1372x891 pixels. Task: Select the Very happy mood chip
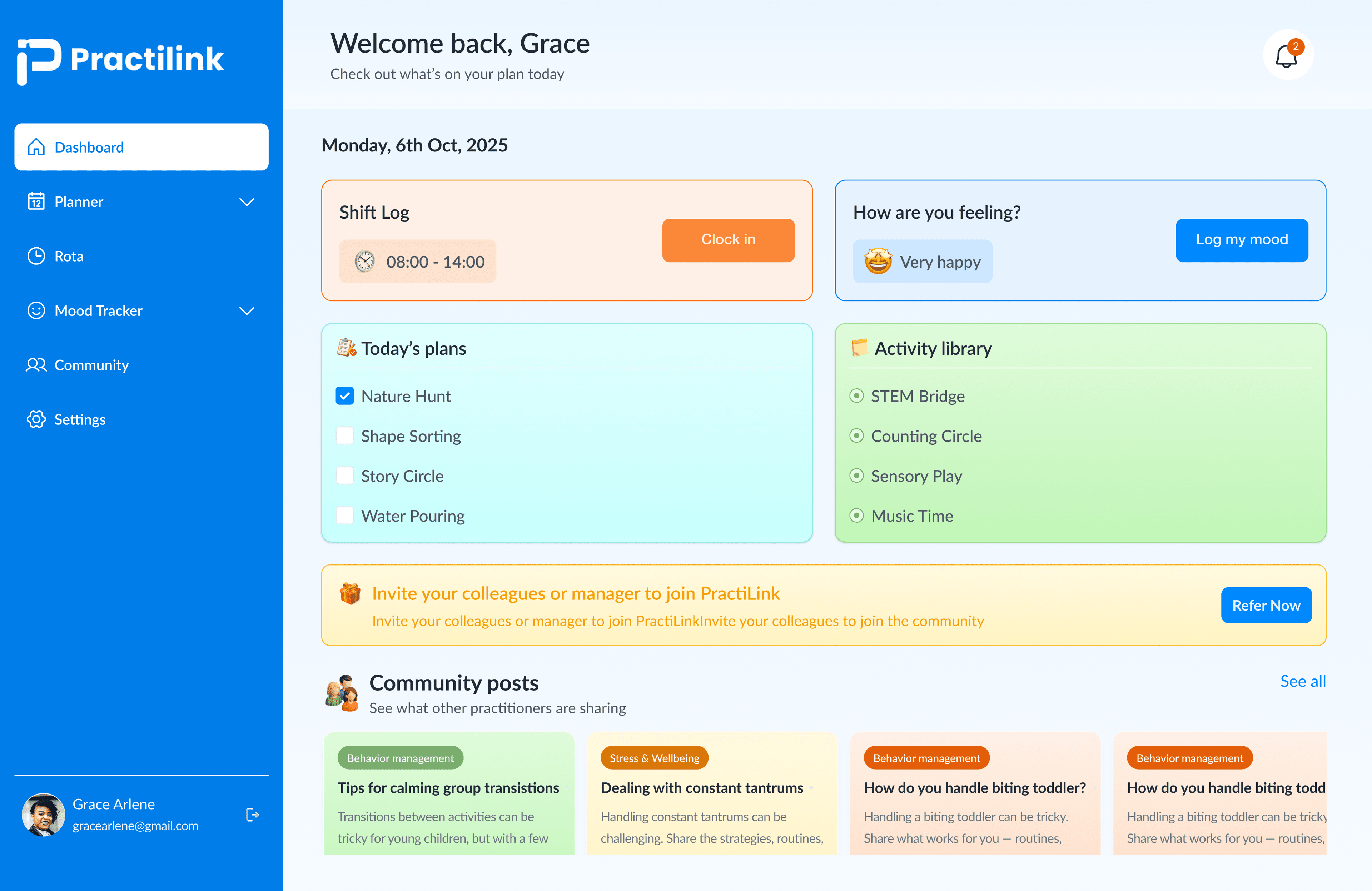pos(923,261)
